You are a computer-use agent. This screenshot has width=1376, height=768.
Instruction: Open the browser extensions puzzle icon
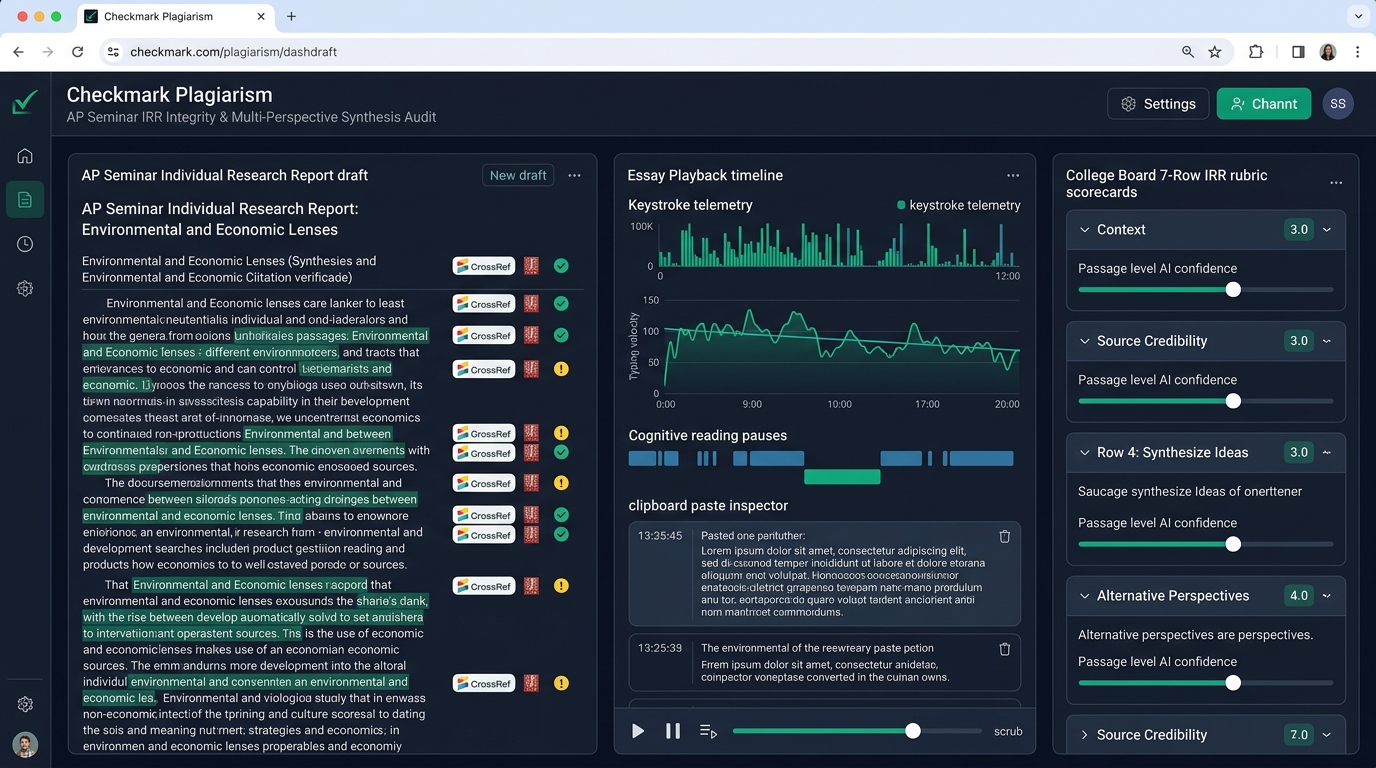1256,52
